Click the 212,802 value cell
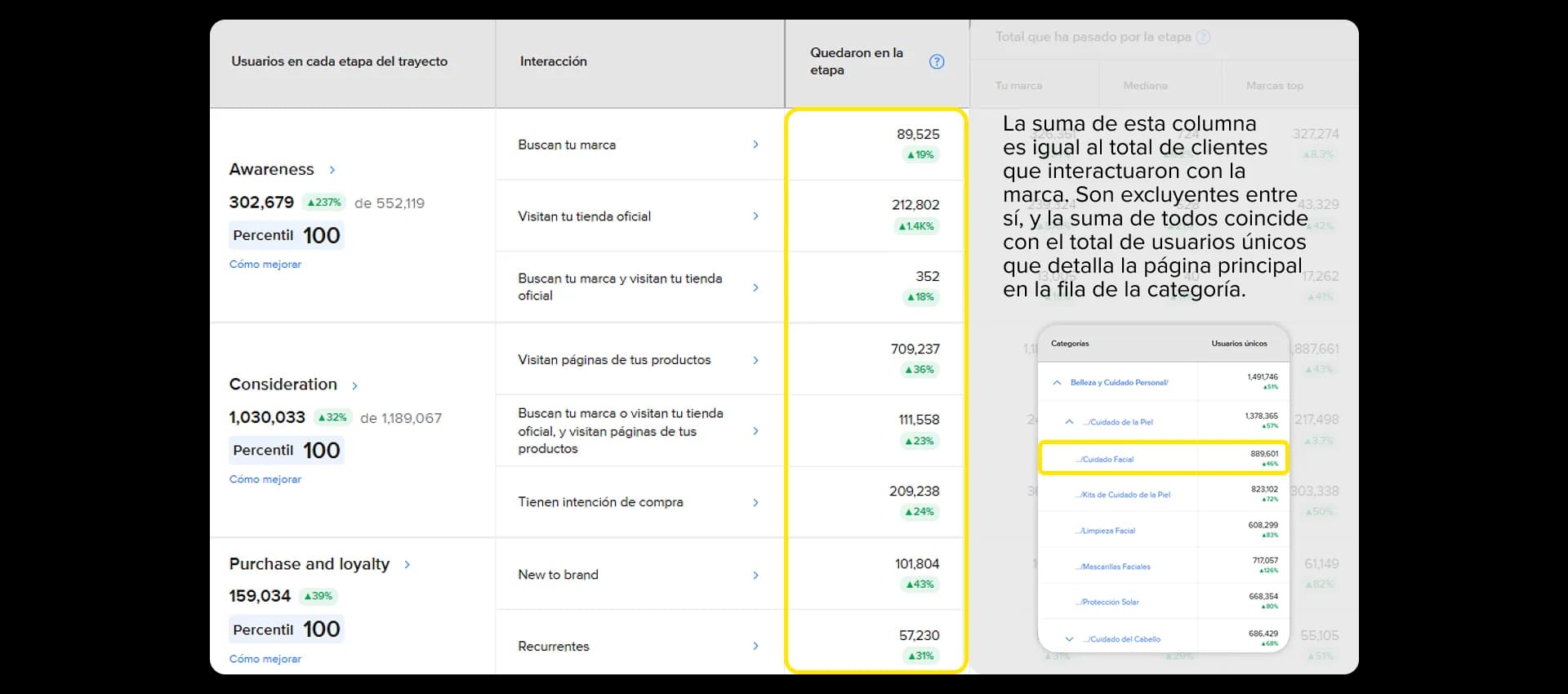1568x694 pixels. coord(915,205)
